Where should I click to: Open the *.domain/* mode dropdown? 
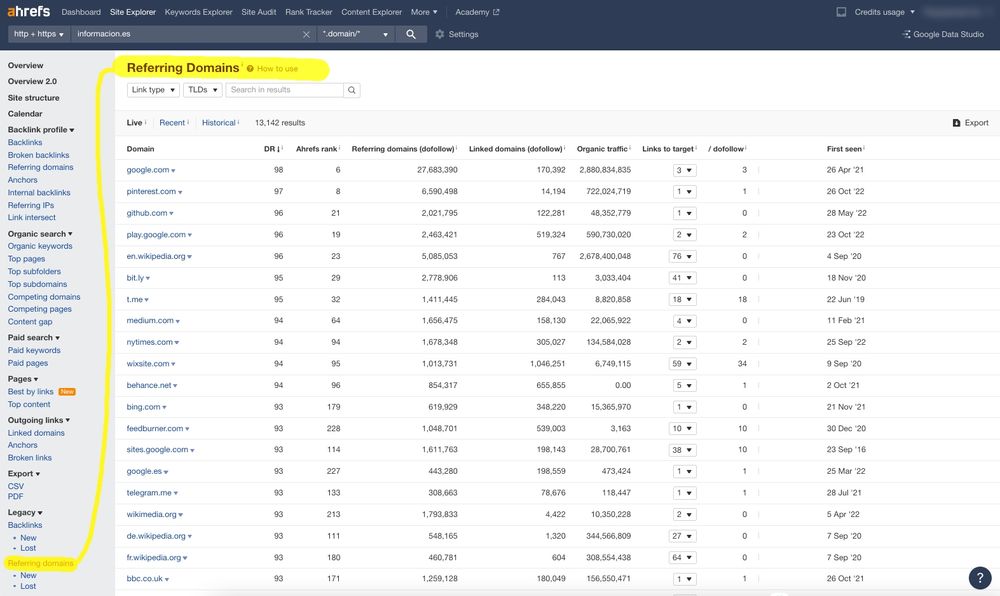pyautogui.click(x=355, y=34)
